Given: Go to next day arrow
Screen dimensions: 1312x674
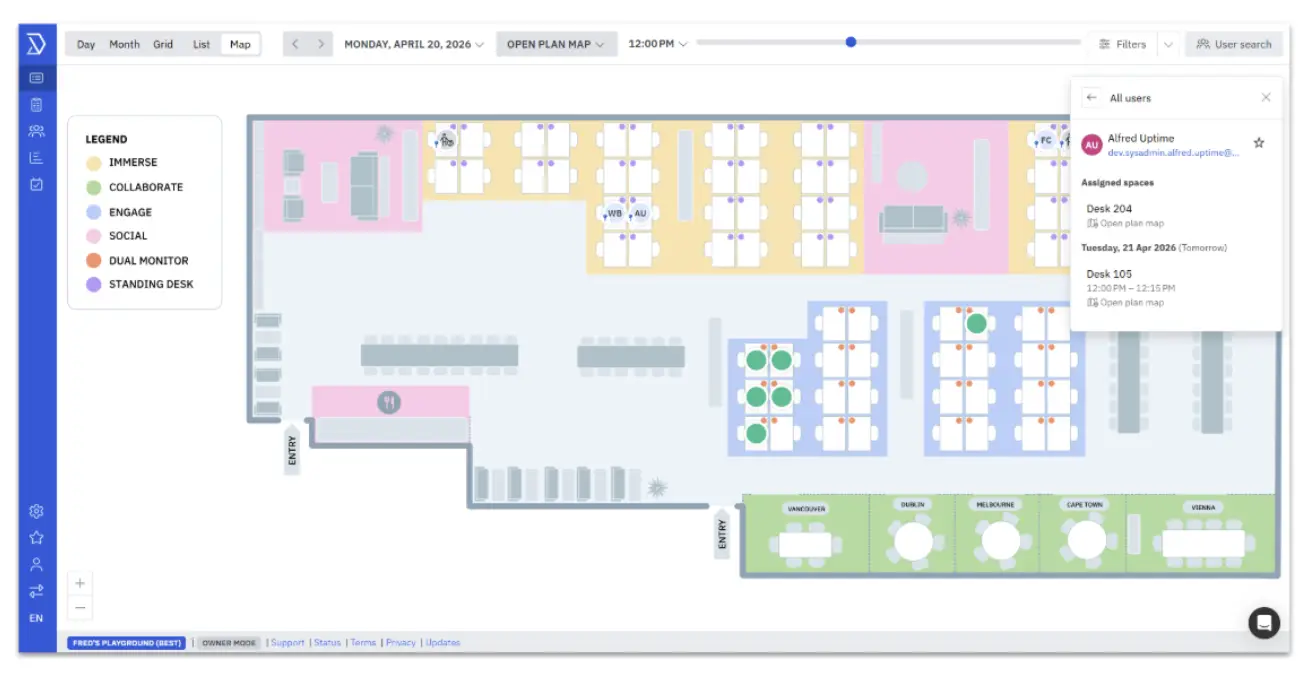Looking at the screenshot, I should click(320, 44).
